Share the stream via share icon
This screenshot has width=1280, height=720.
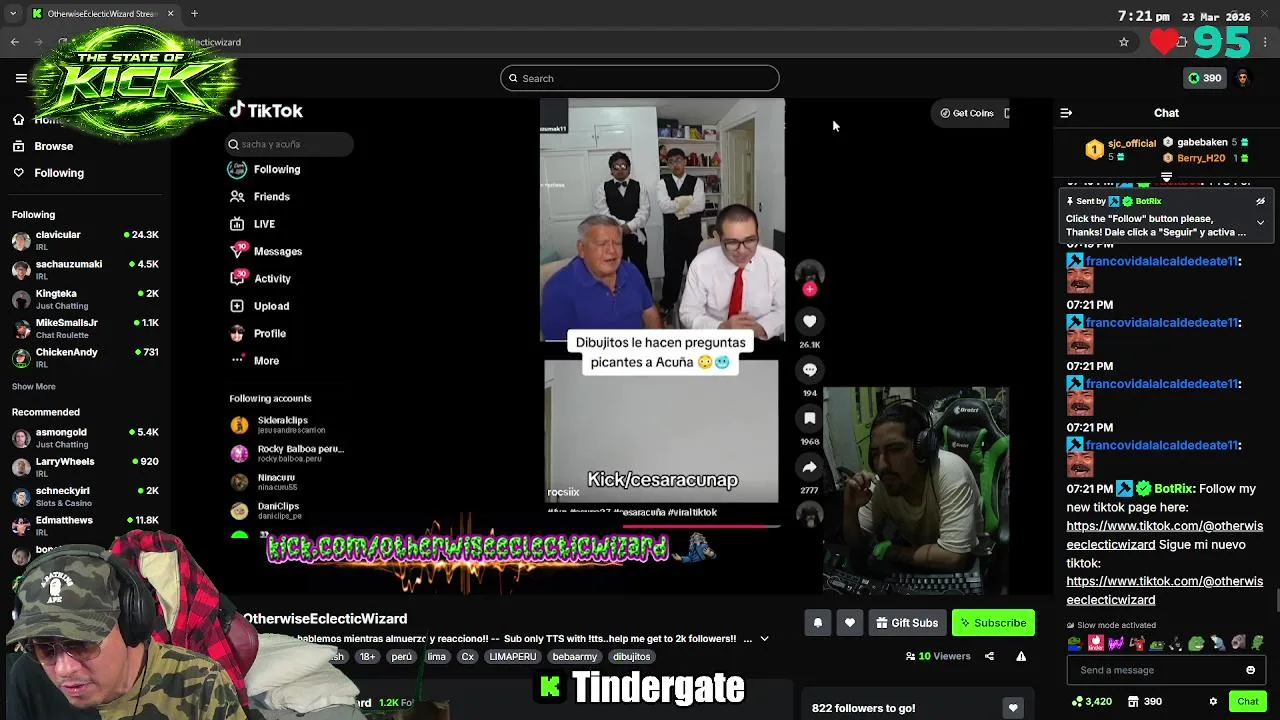tap(989, 657)
